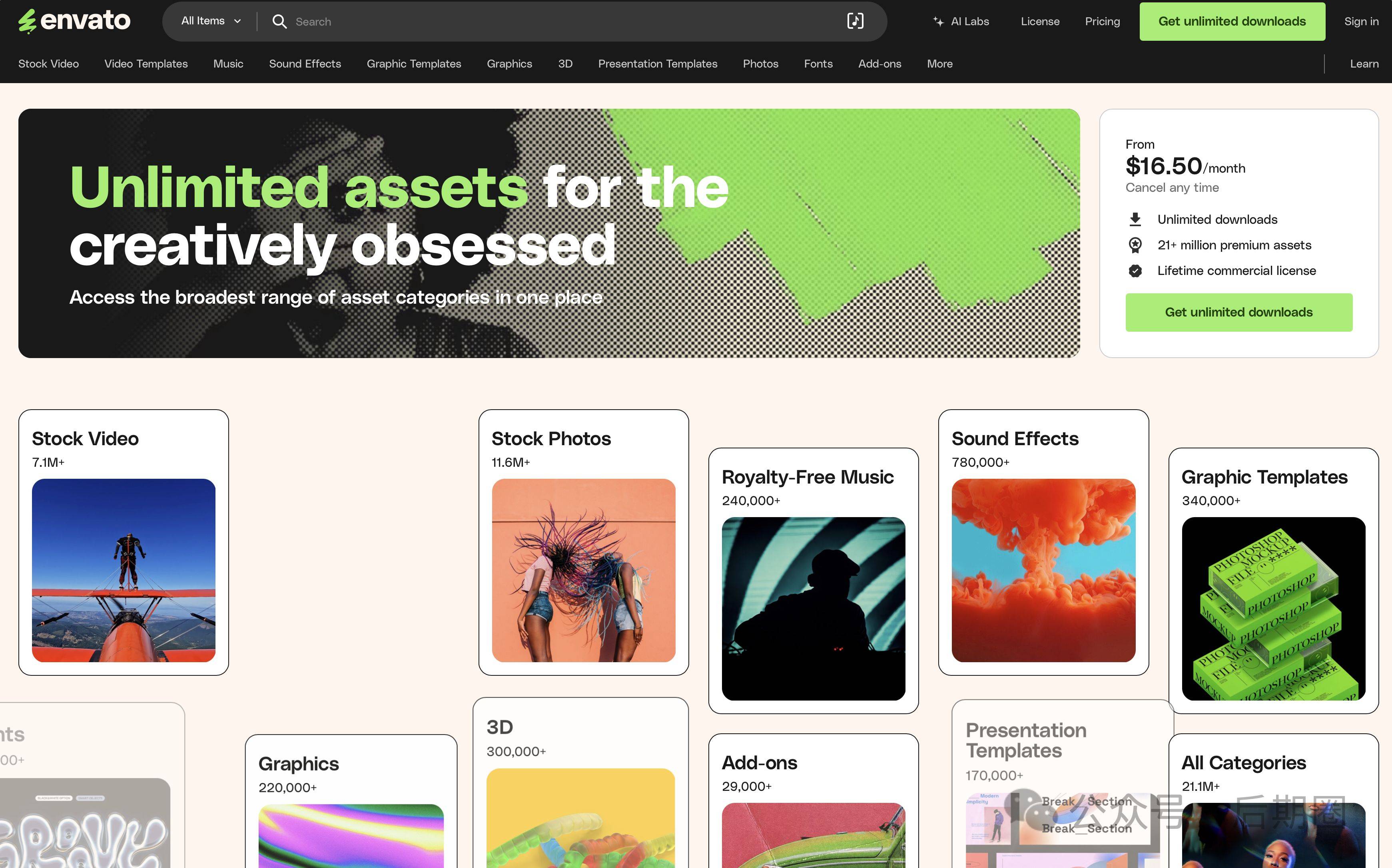
Task: Click the 21.1M+ count text
Action: (x=1200, y=786)
